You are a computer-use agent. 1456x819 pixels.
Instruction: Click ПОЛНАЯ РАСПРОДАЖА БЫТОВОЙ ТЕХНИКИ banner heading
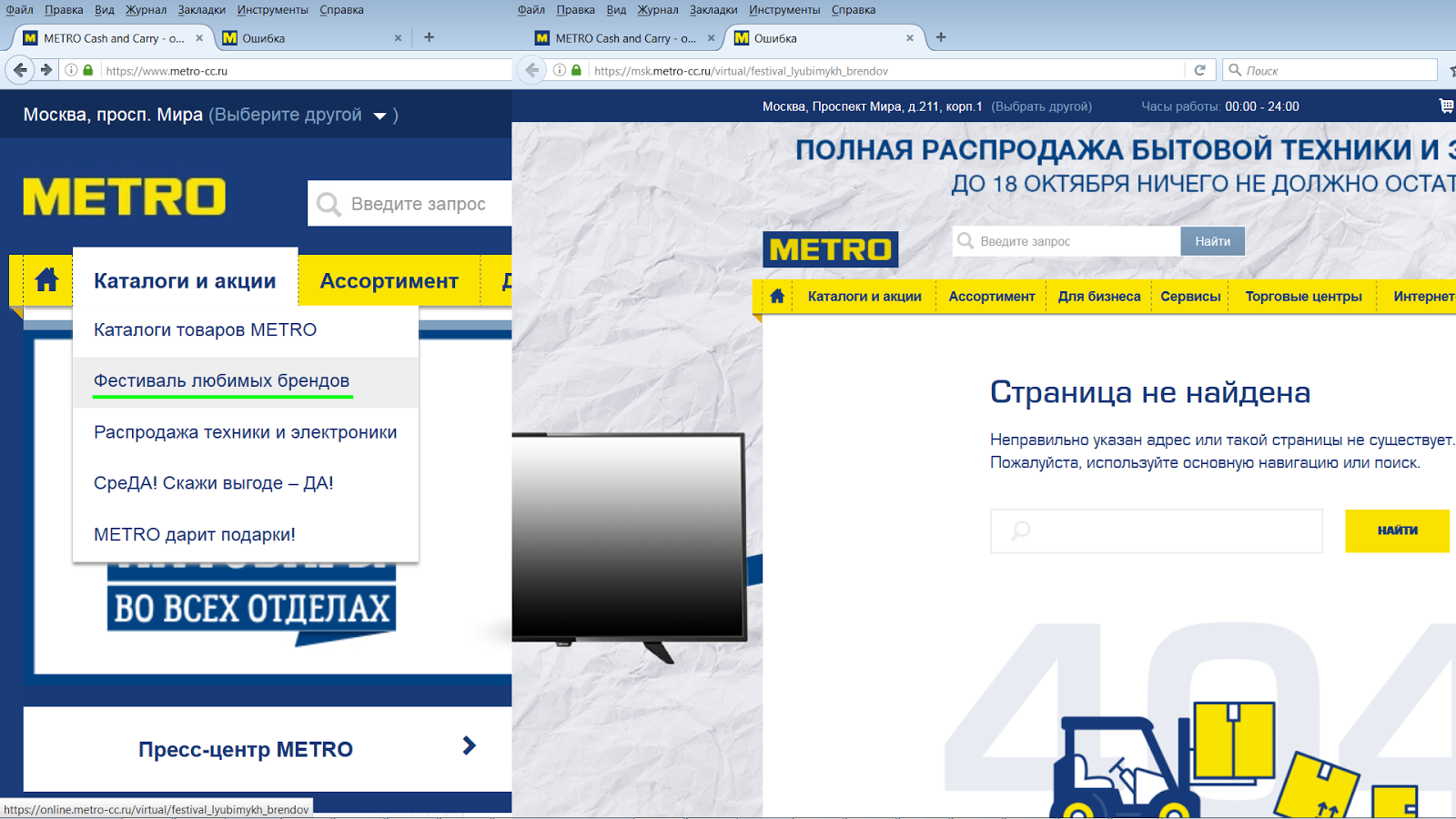[1126, 150]
